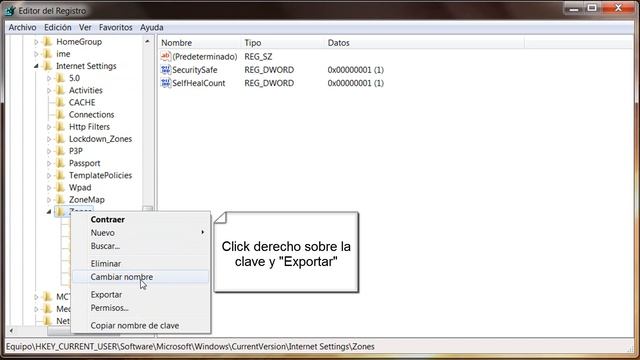Select the ZoneMap tree key

click(x=87, y=200)
